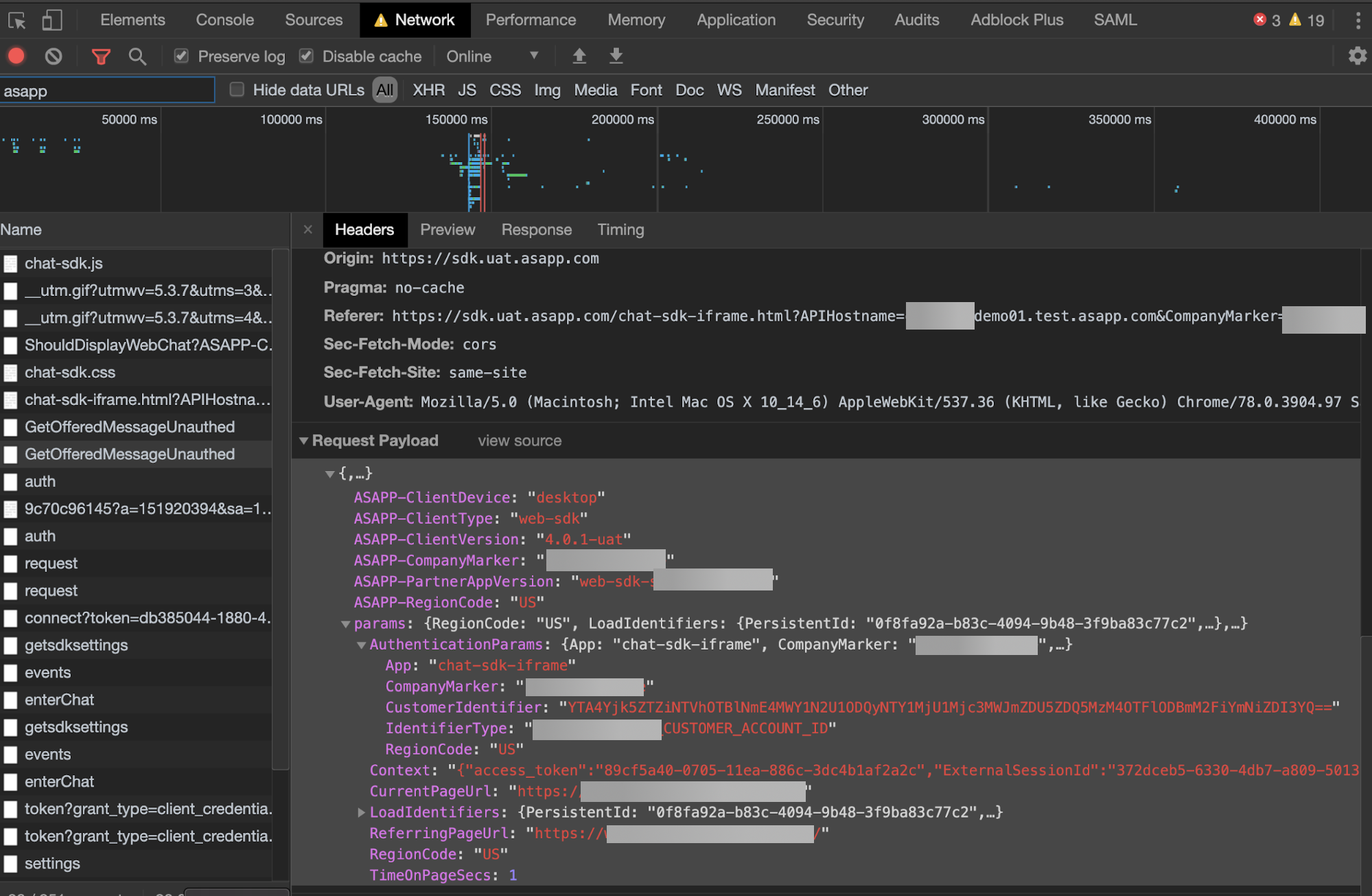Filter requests by XHR type
This screenshot has width=1372, height=896.
428,90
